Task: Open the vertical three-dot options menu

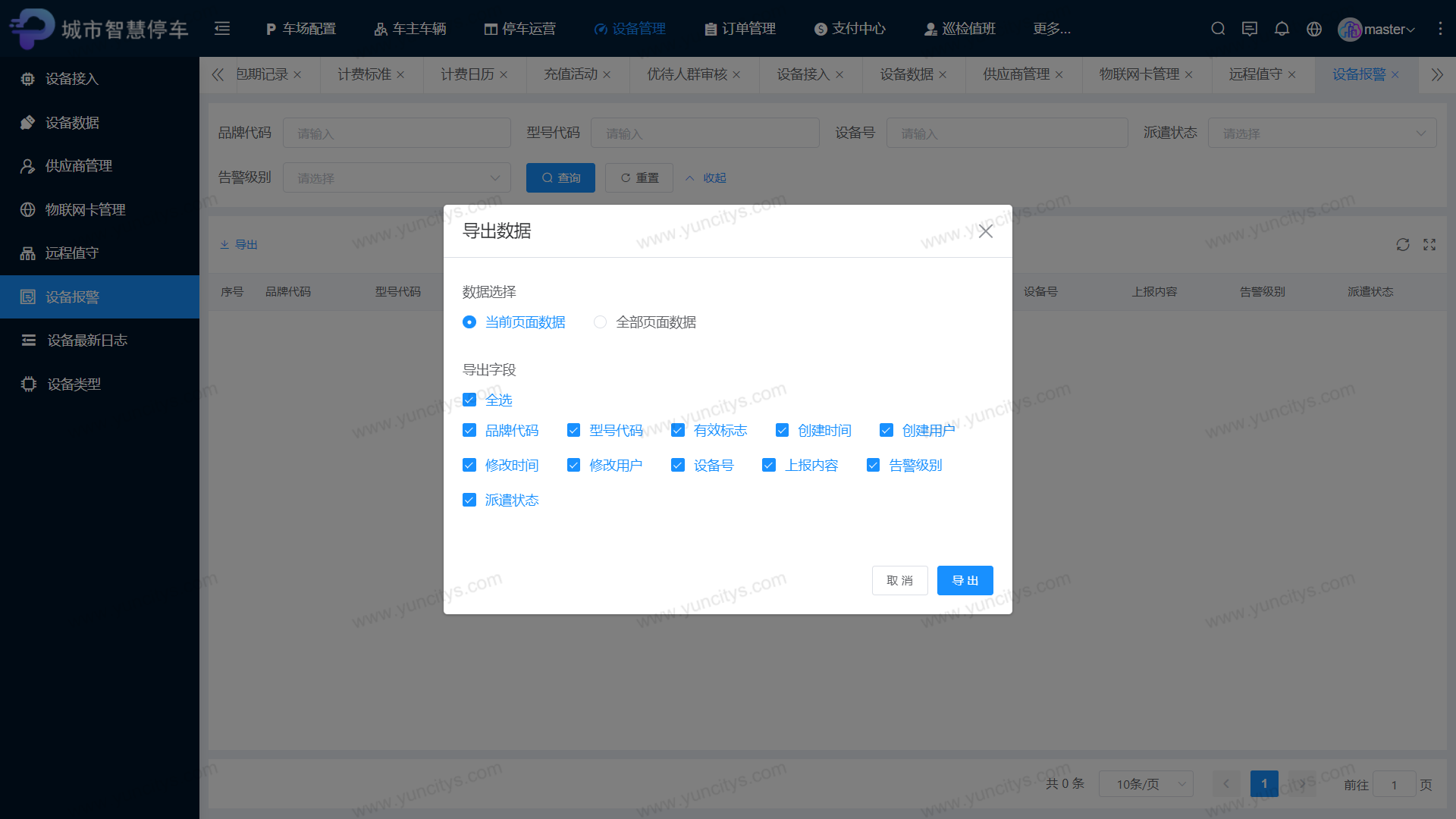Action: point(1440,29)
